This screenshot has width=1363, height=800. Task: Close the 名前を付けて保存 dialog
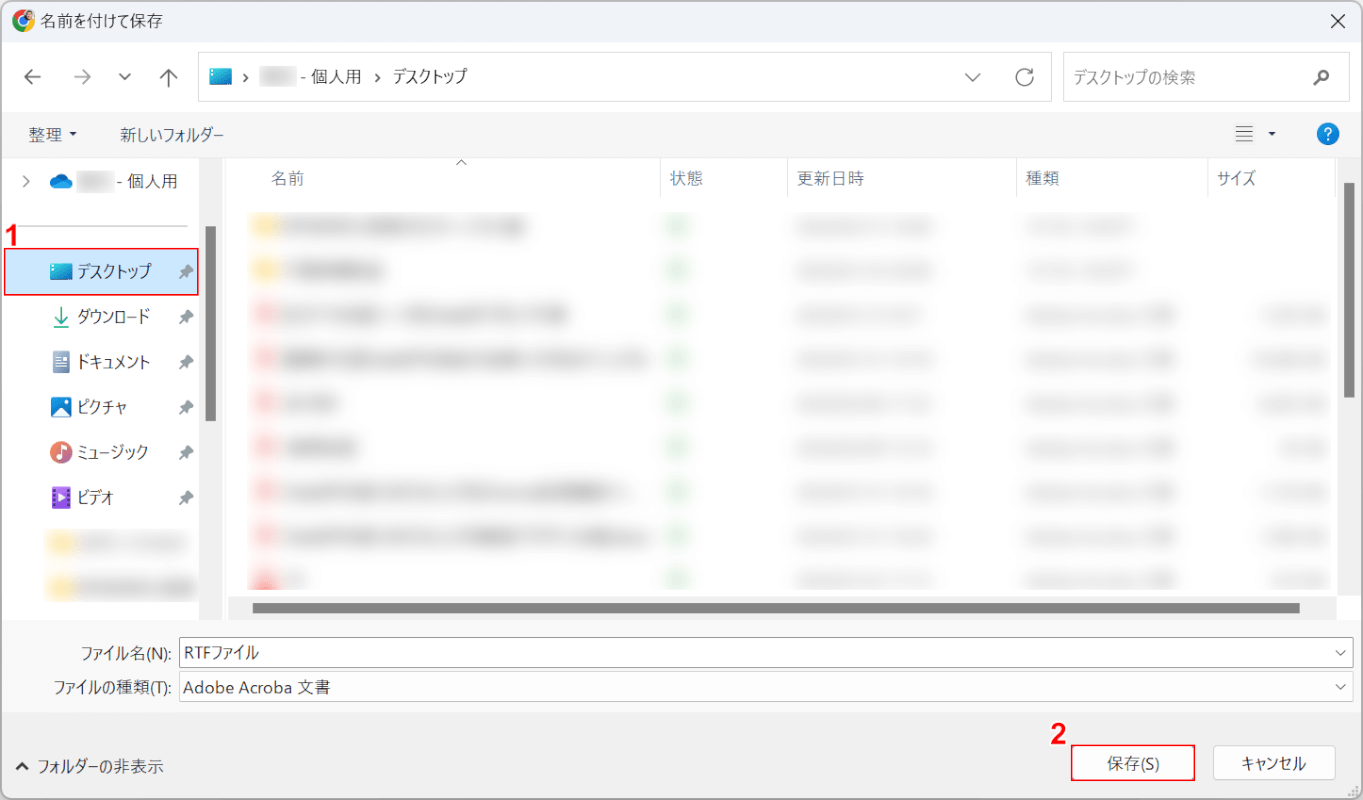(1337, 21)
